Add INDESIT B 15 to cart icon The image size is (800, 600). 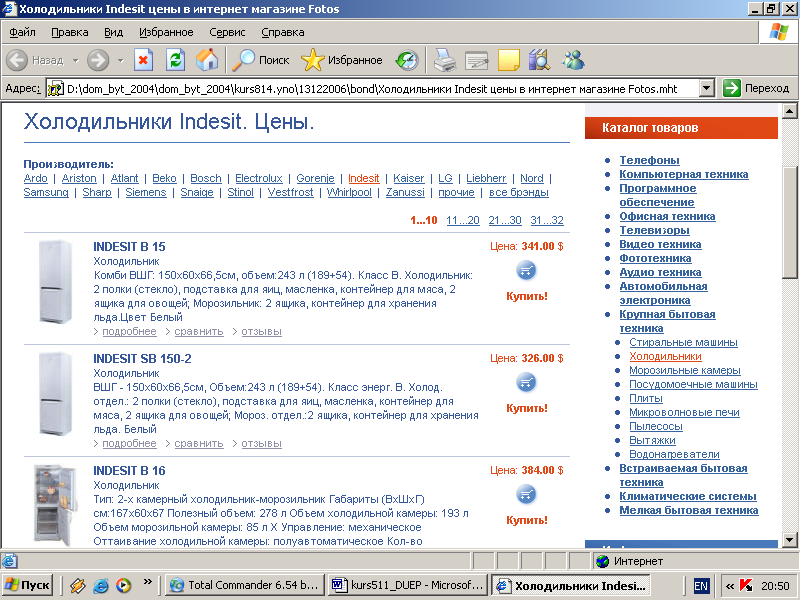526,270
